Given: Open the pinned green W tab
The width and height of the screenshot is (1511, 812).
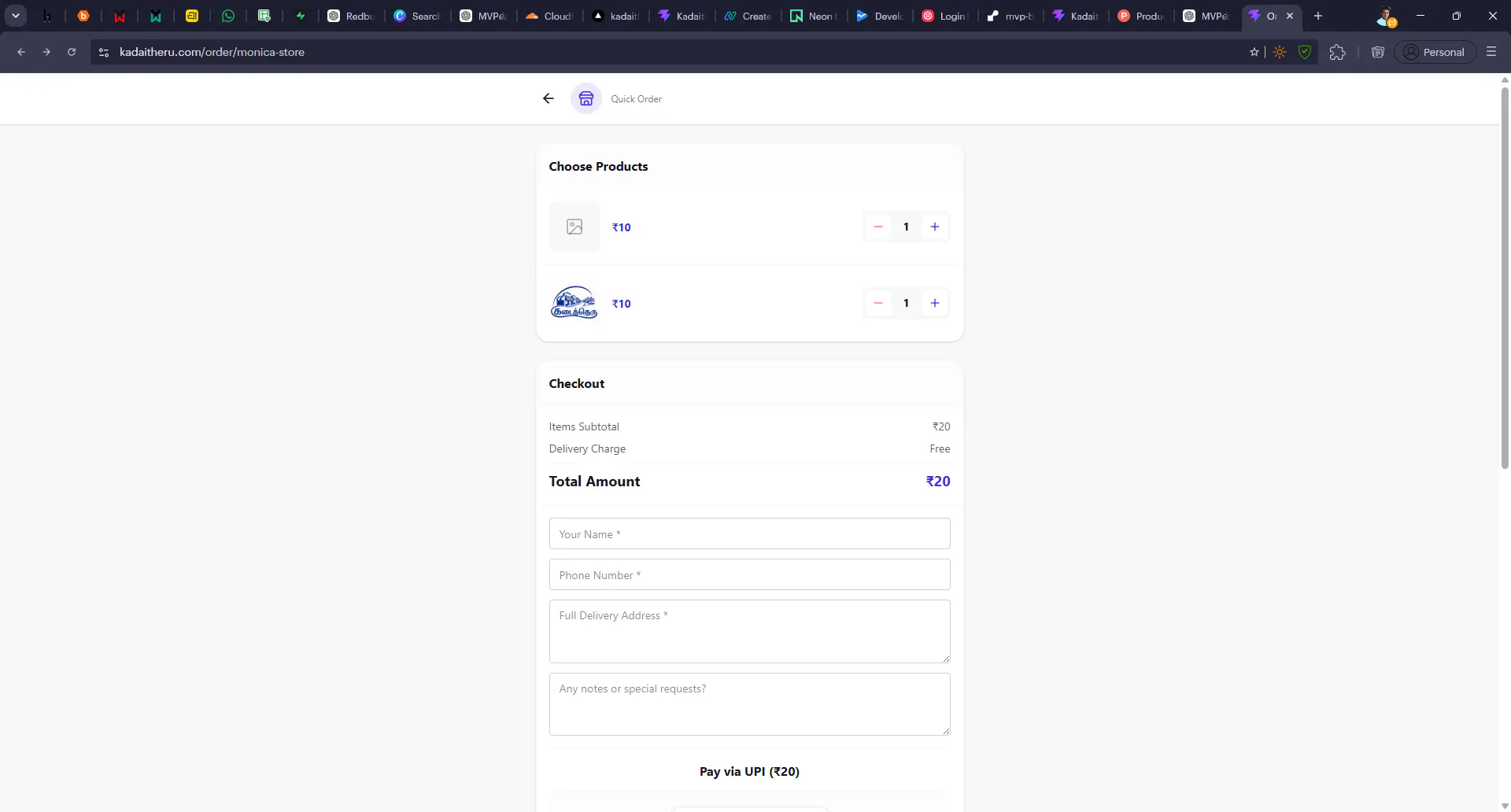Looking at the screenshot, I should 156,16.
